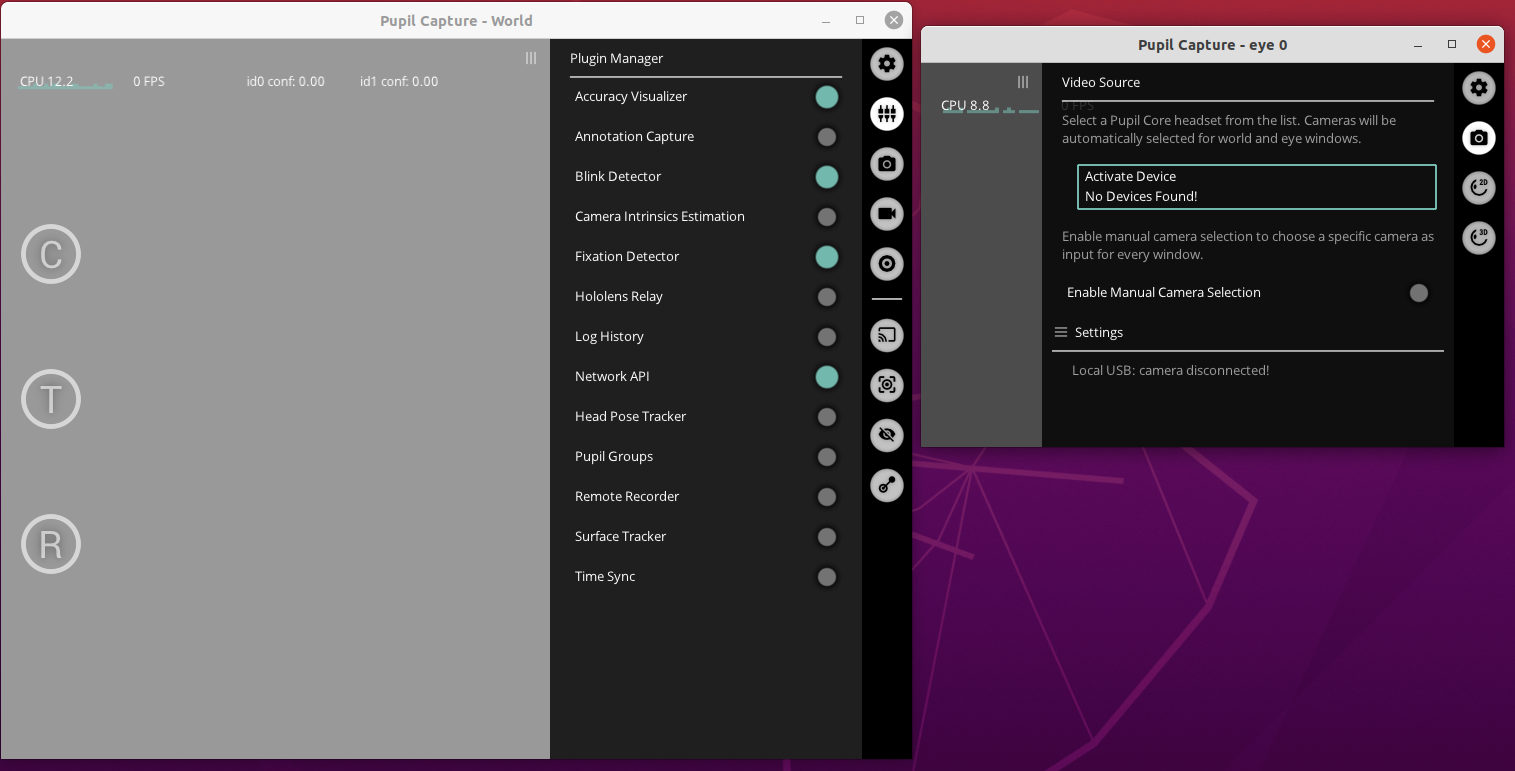Image resolution: width=1515 pixels, height=771 pixels.
Task: Click 'Local USB: camera disconnected!' text
Action: [x=1170, y=370]
